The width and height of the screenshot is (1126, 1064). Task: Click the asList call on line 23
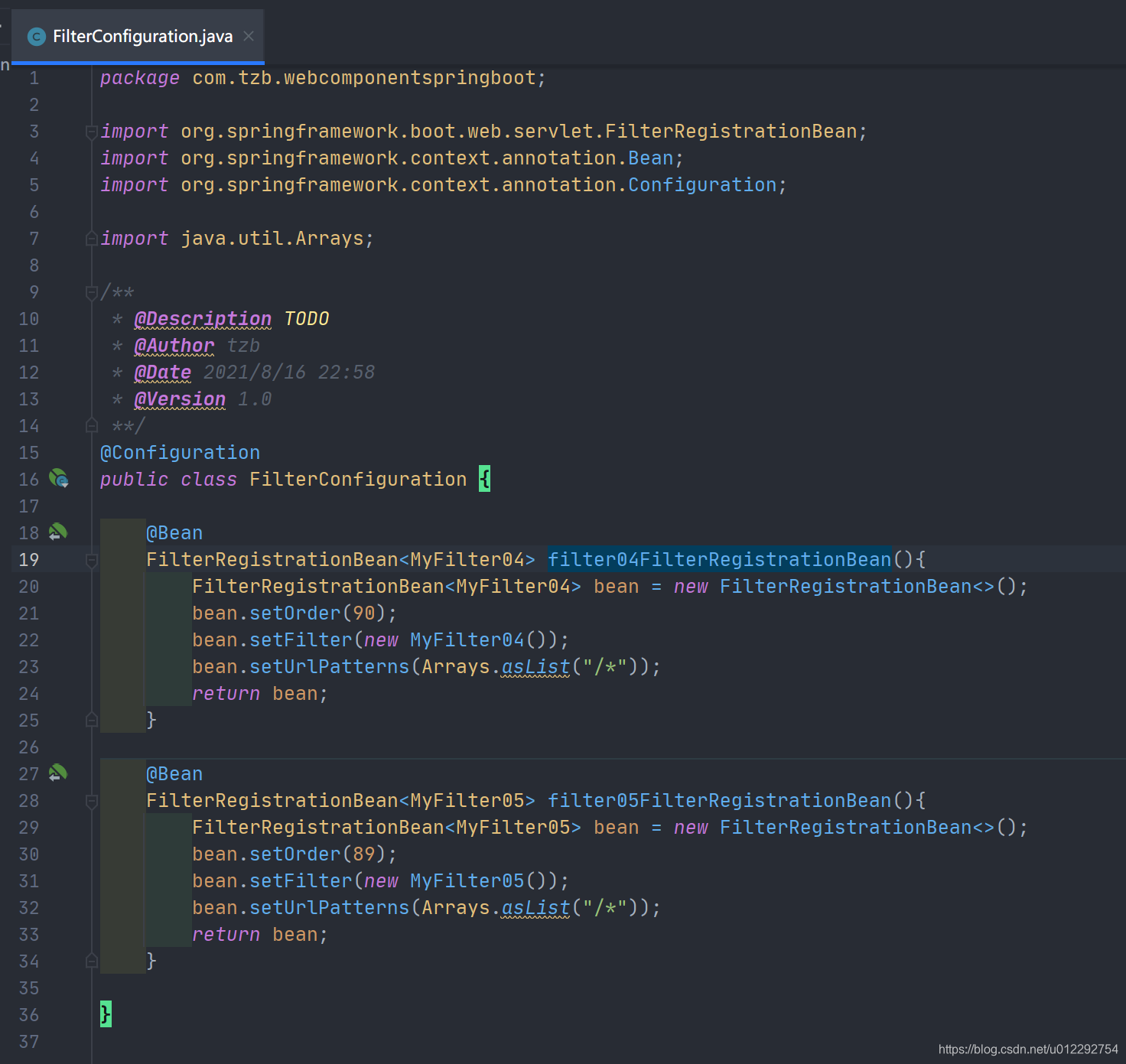[x=536, y=667]
